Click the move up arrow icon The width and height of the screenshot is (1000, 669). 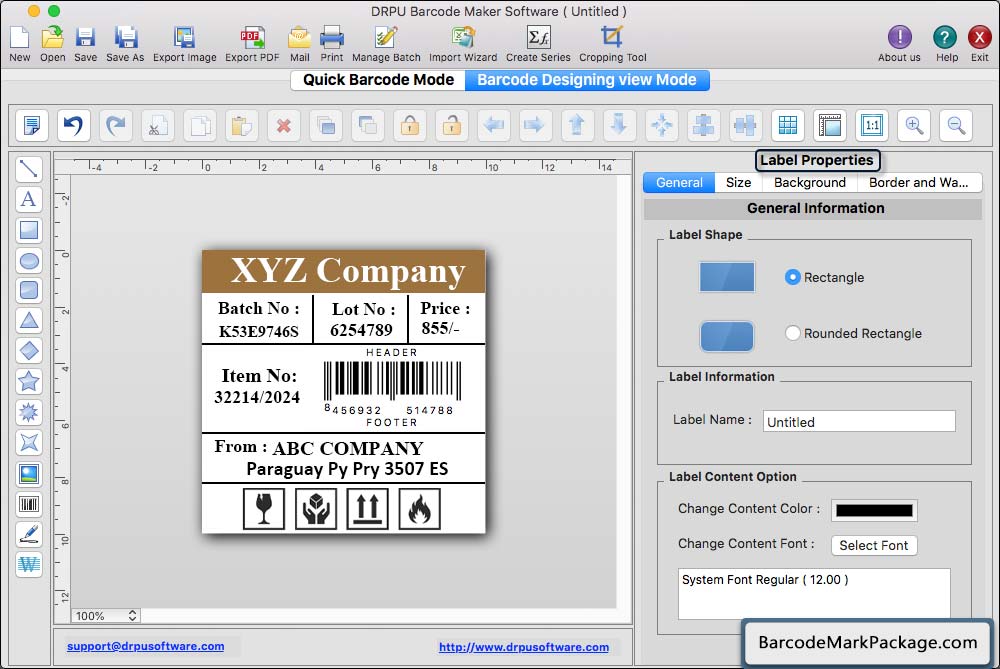577,125
